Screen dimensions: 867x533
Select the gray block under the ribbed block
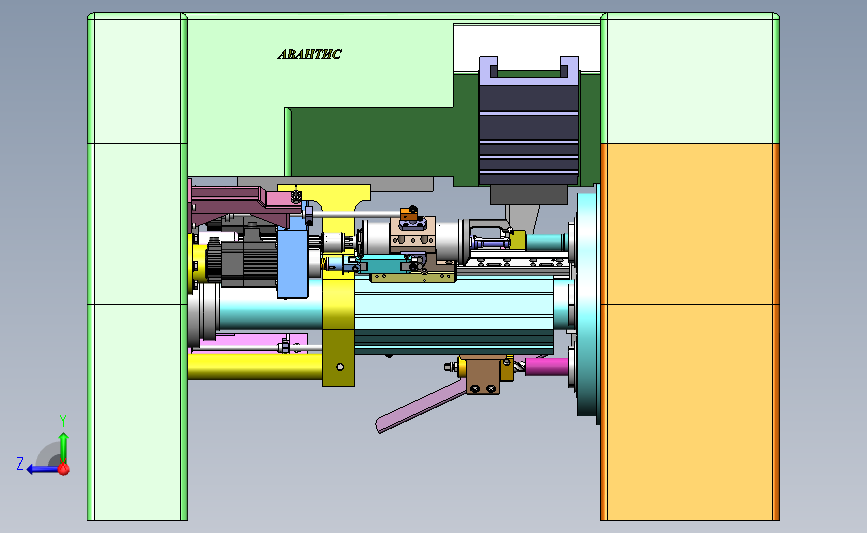coord(529,195)
